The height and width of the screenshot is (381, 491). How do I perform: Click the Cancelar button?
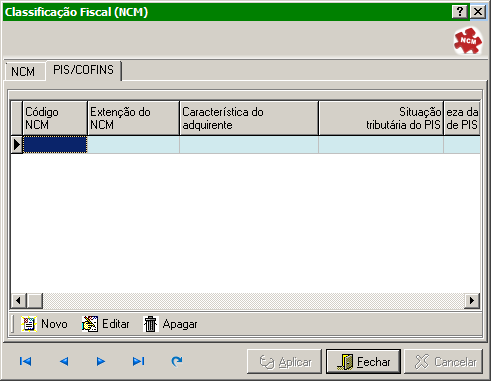click(443, 362)
